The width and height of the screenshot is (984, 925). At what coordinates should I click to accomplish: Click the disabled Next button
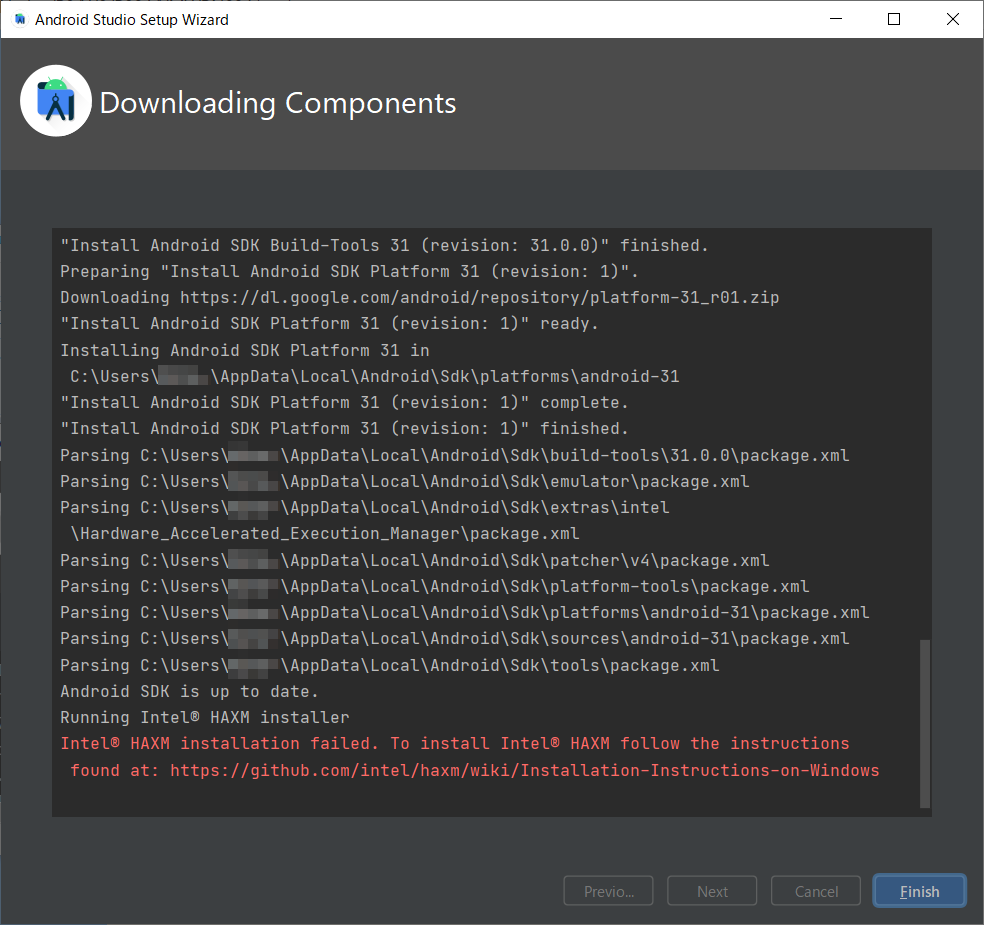point(712,891)
